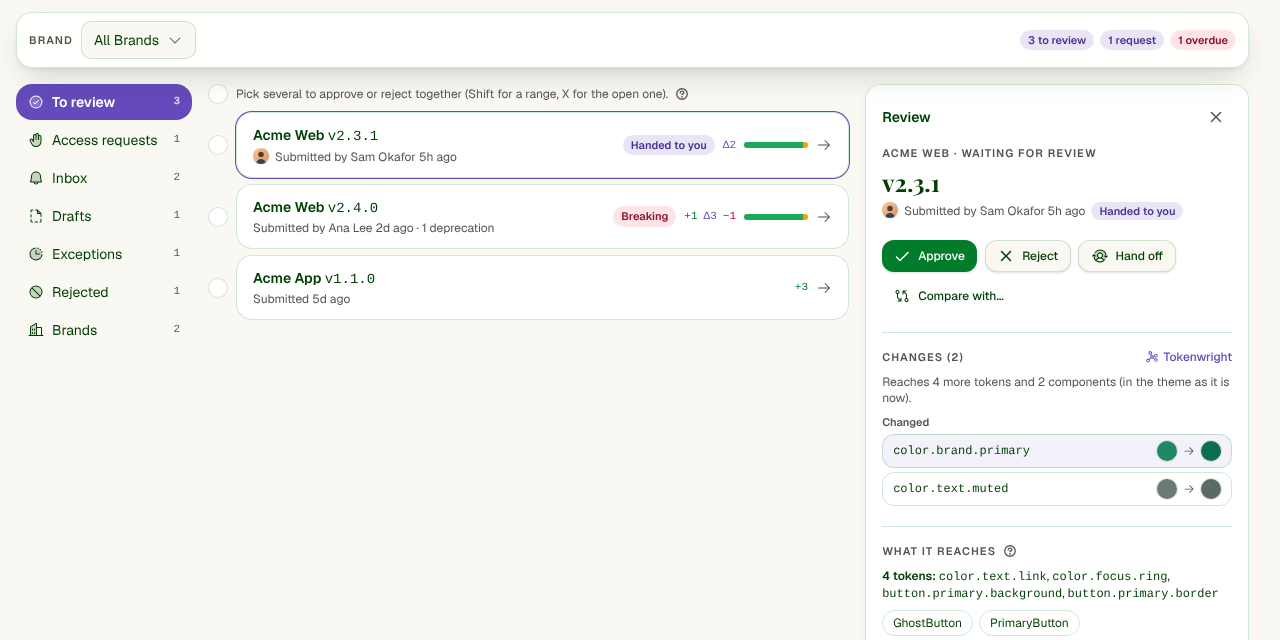Image resolution: width=1280 pixels, height=640 pixels.
Task: Go to Inbox in sidebar
Action: point(104,178)
